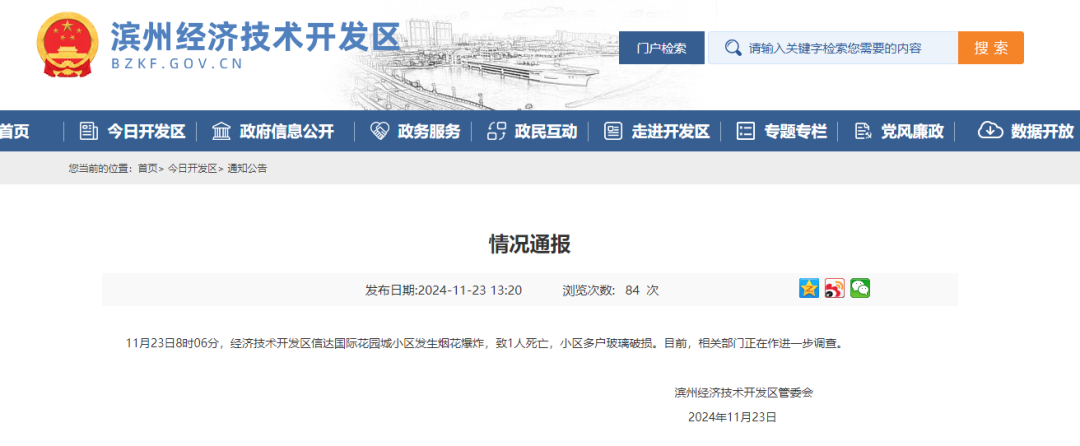
Task: Click the BZKF.GOV.CN domain text
Action: (176, 64)
